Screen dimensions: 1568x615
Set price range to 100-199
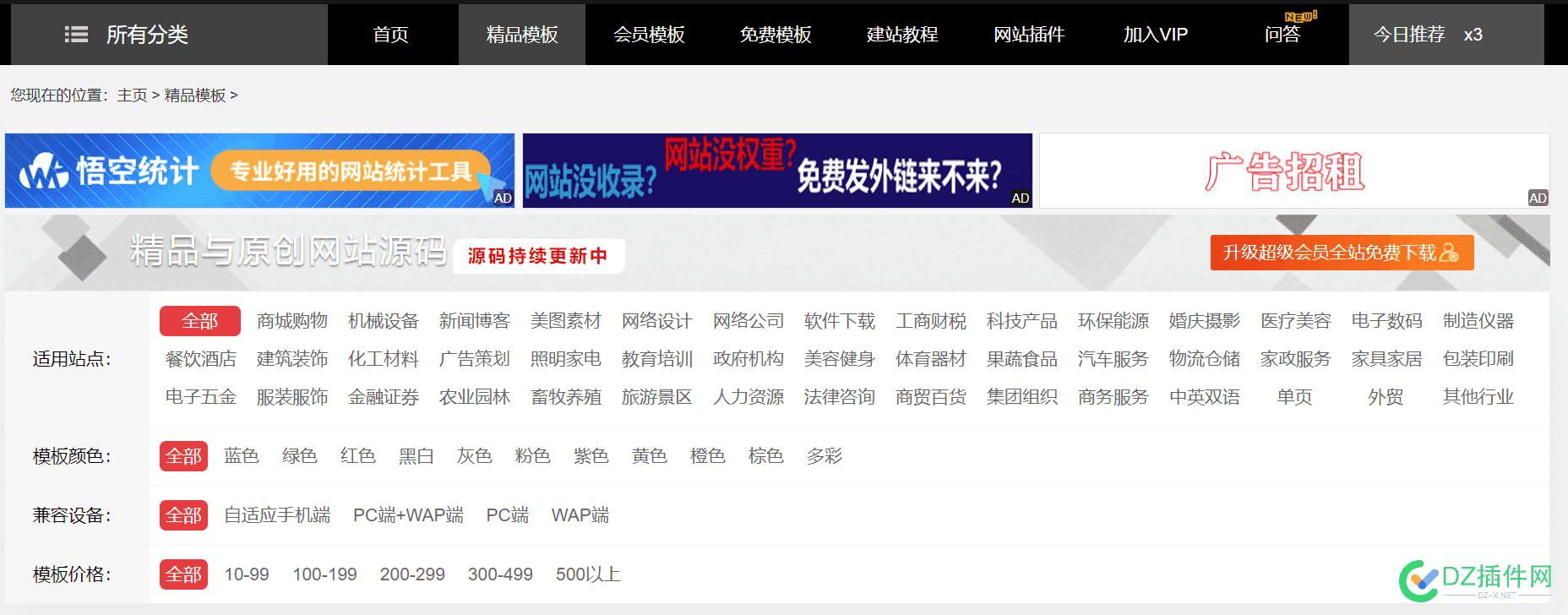coord(325,574)
